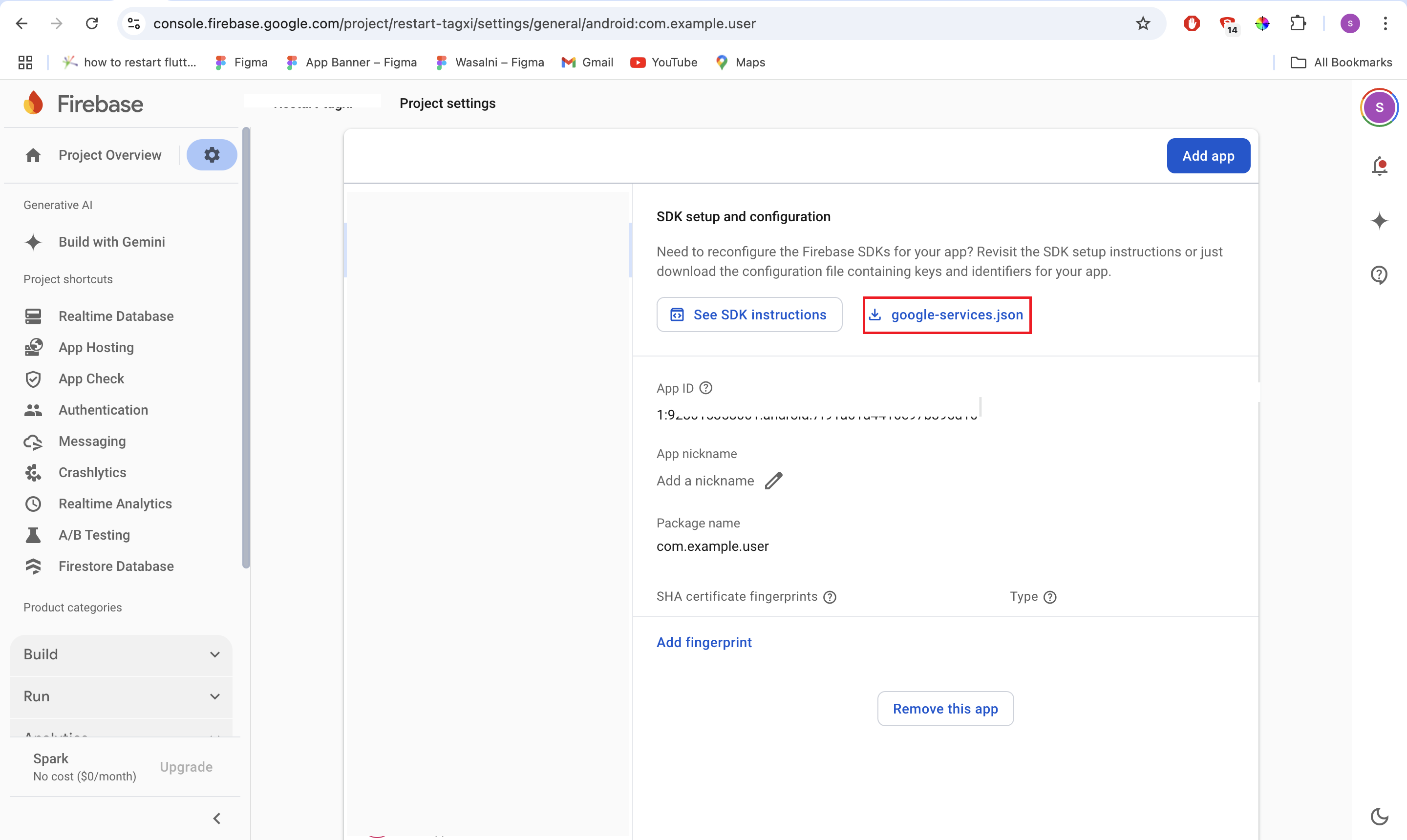Collapse the sidebar with left chevron
1407x840 pixels.
point(217,818)
